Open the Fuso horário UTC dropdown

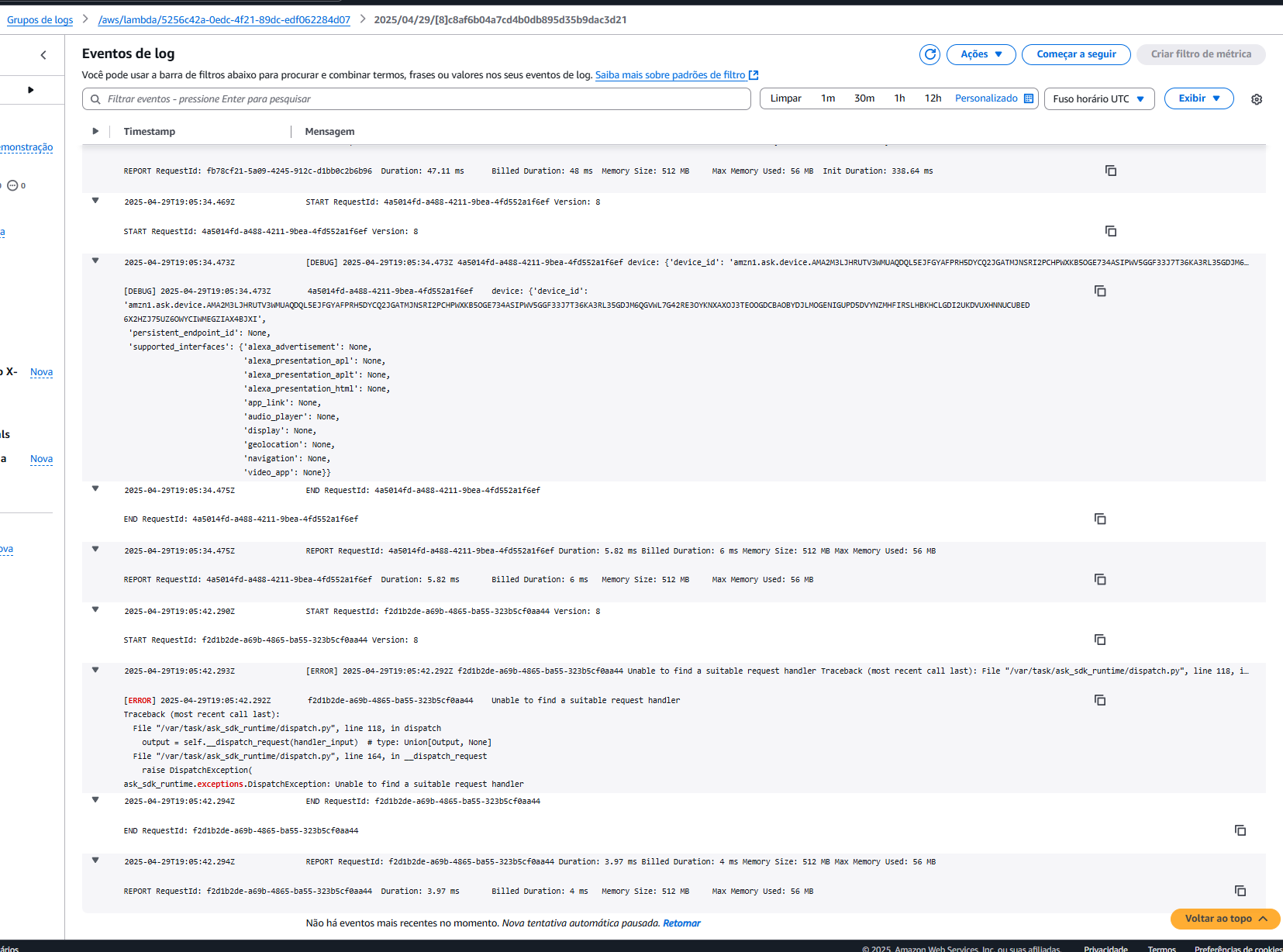click(x=1099, y=99)
